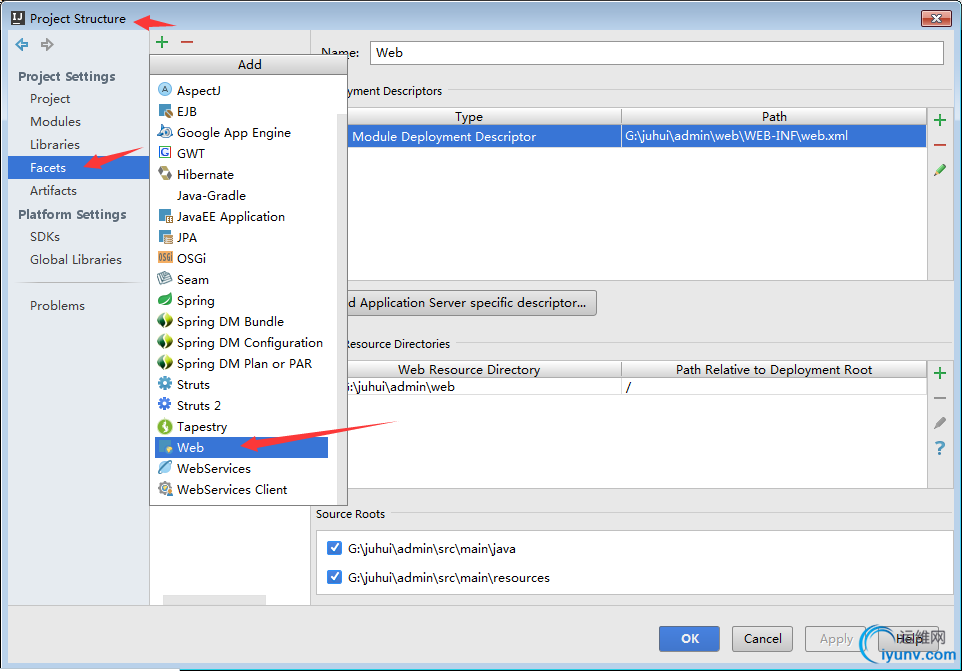Choose AspectJ from the Add list
Viewport: 962px width, 671px height.
[x=241, y=90]
